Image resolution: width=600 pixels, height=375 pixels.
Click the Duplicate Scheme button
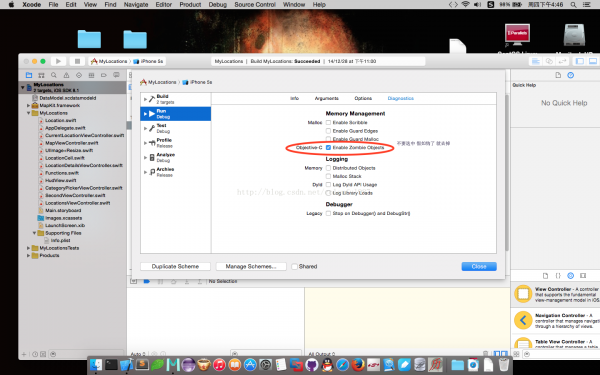(175, 266)
